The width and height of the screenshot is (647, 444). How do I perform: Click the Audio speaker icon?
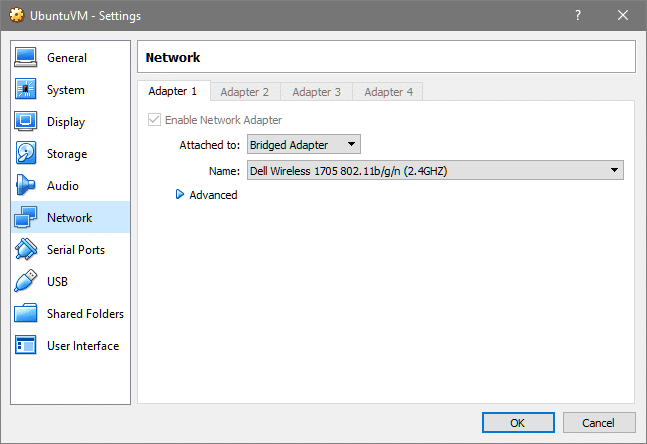(x=26, y=185)
